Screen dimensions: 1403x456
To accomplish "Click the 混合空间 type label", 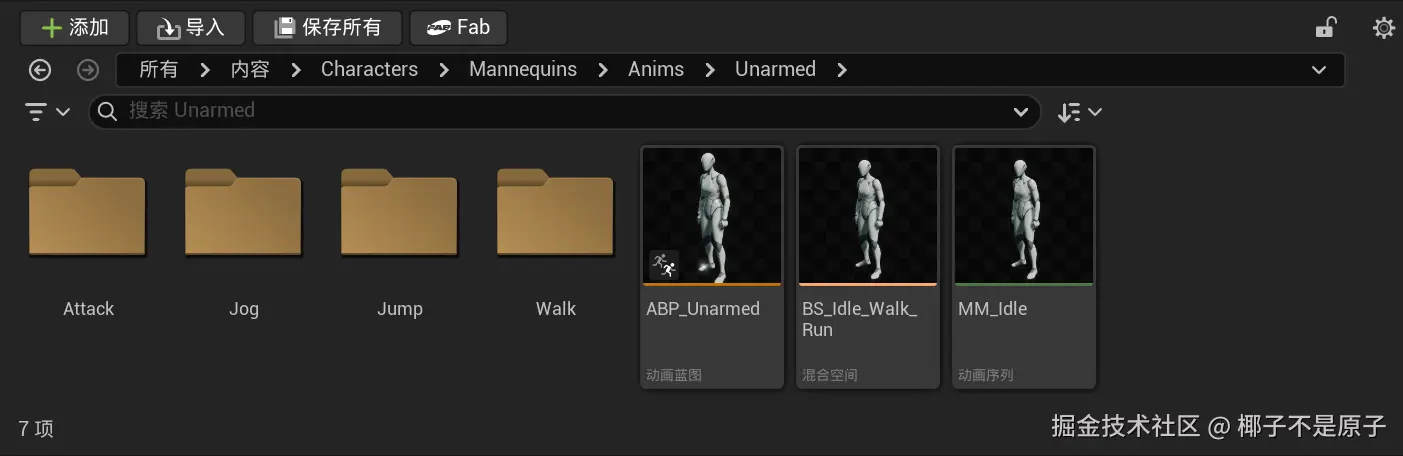I will pos(830,376).
